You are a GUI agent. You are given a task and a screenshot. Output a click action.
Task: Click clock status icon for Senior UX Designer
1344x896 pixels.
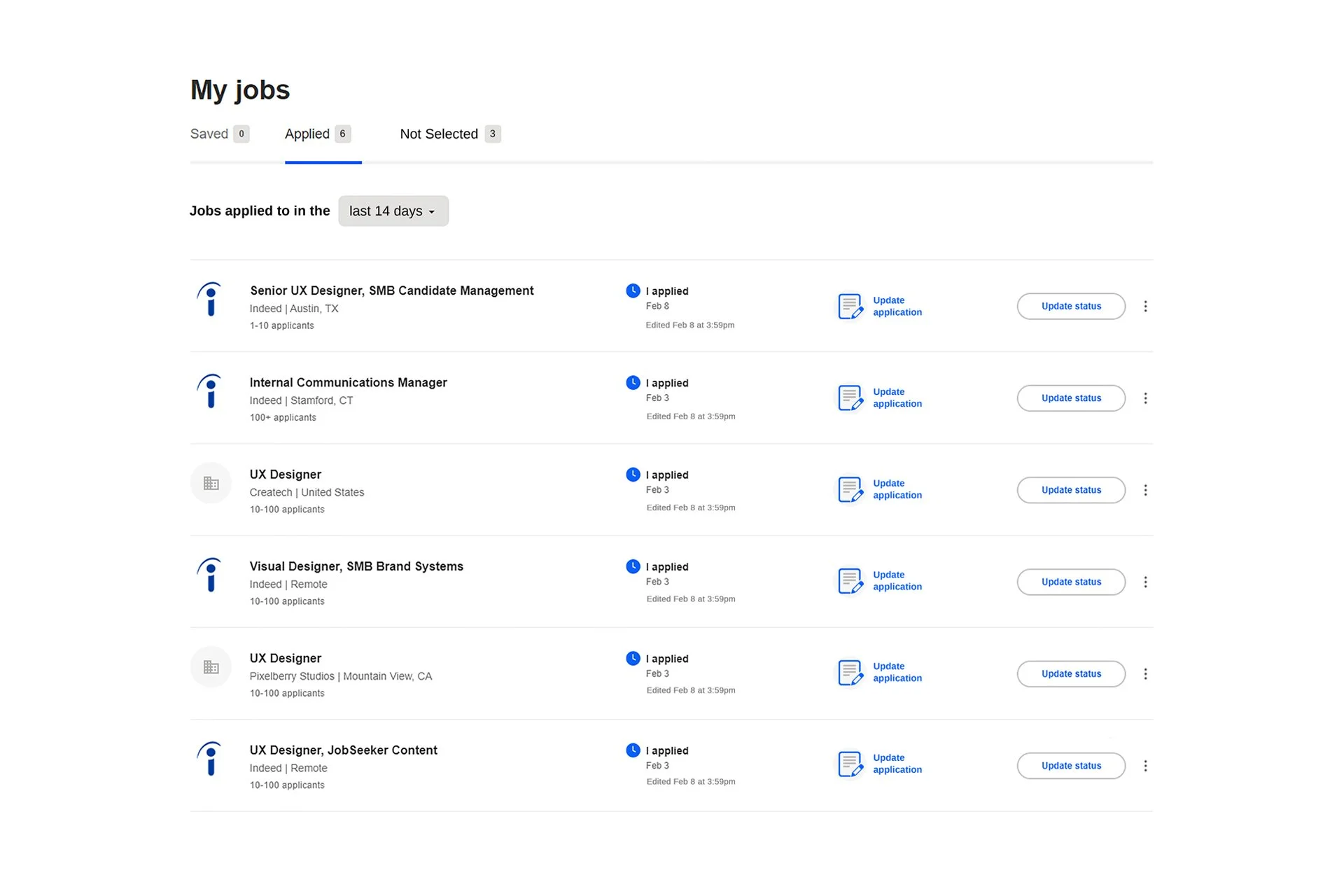(633, 290)
